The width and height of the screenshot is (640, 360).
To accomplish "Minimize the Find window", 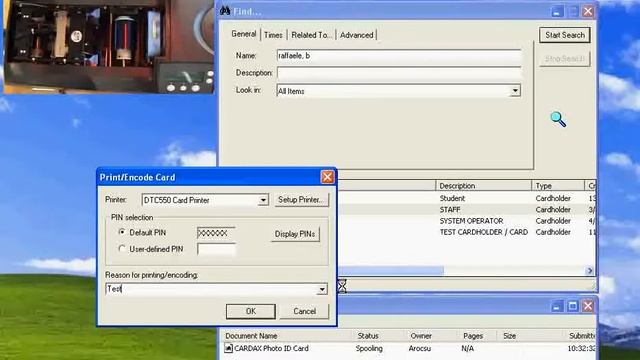I will tap(557, 11).
